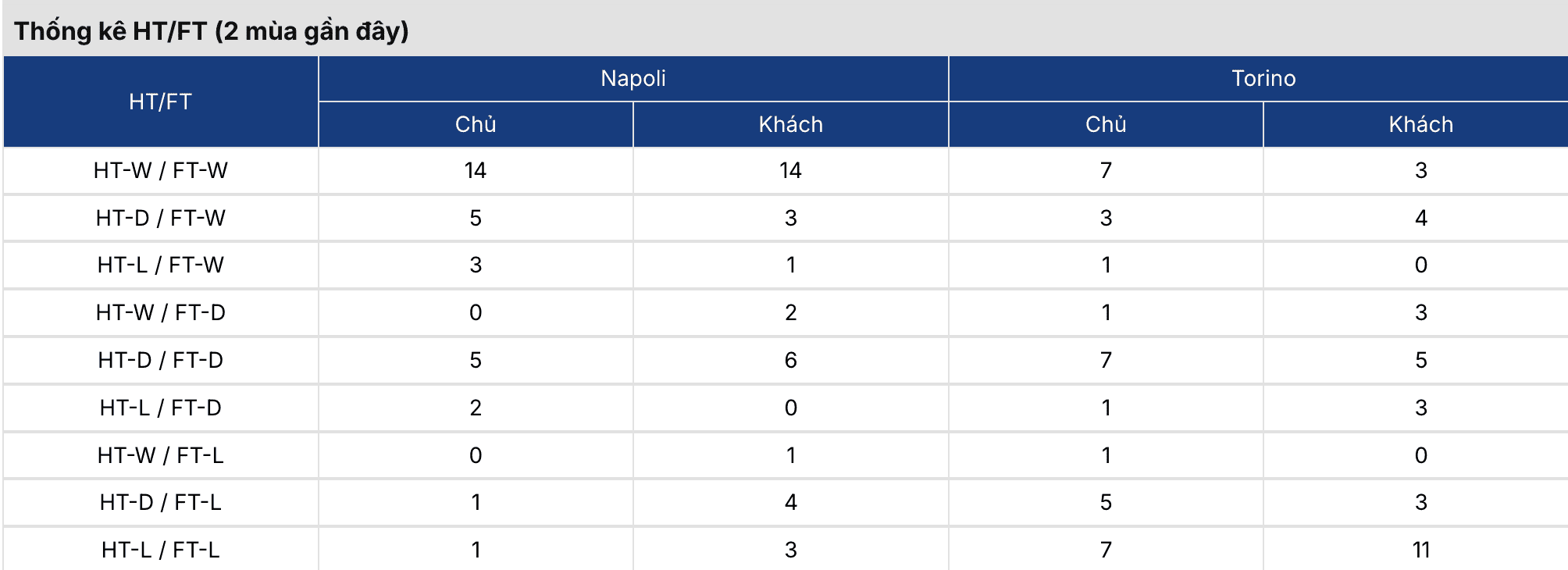Click Torino Chủ value 5 in HT-D / FT-L row
The width and height of the screenshot is (1568, 570).
point(1106,502)
